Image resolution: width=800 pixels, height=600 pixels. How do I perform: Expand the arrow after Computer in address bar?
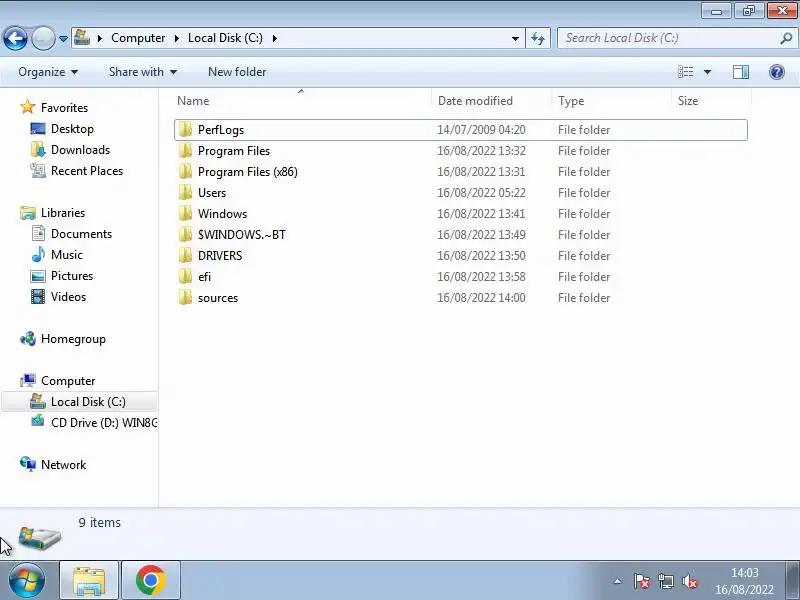coord(177,38)
